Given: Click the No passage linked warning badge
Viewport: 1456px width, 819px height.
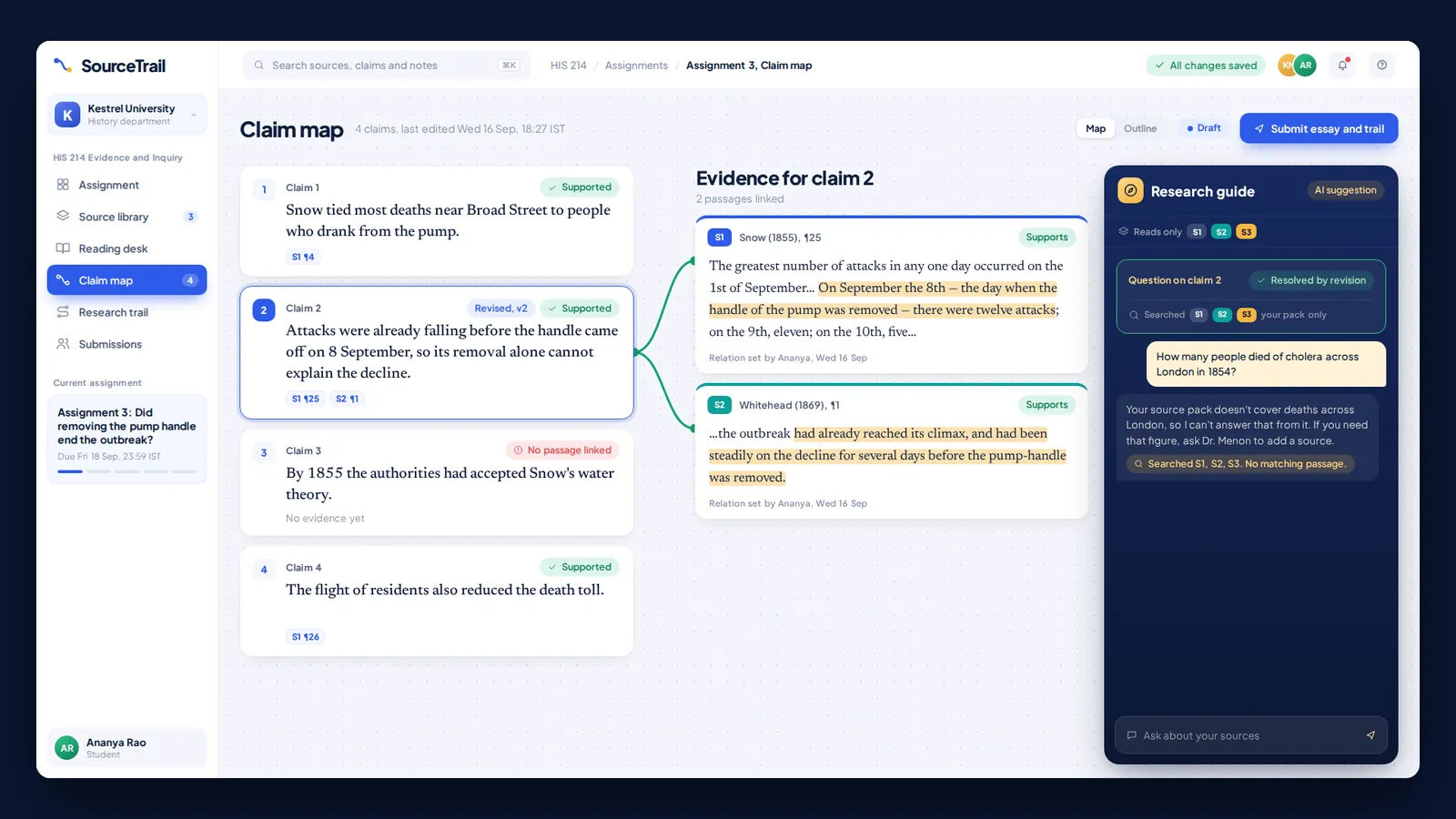Looking at the screenshot, I should [562, 450].
